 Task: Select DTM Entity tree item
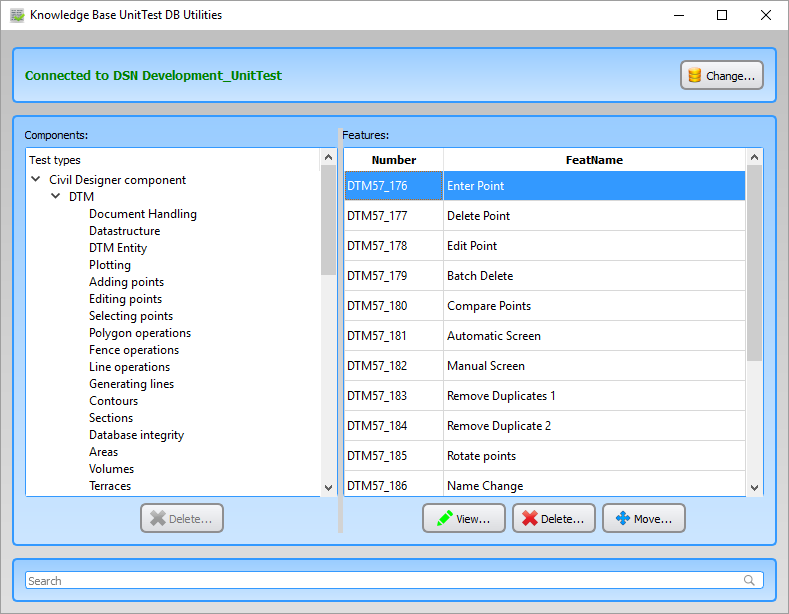click(118, 248)
